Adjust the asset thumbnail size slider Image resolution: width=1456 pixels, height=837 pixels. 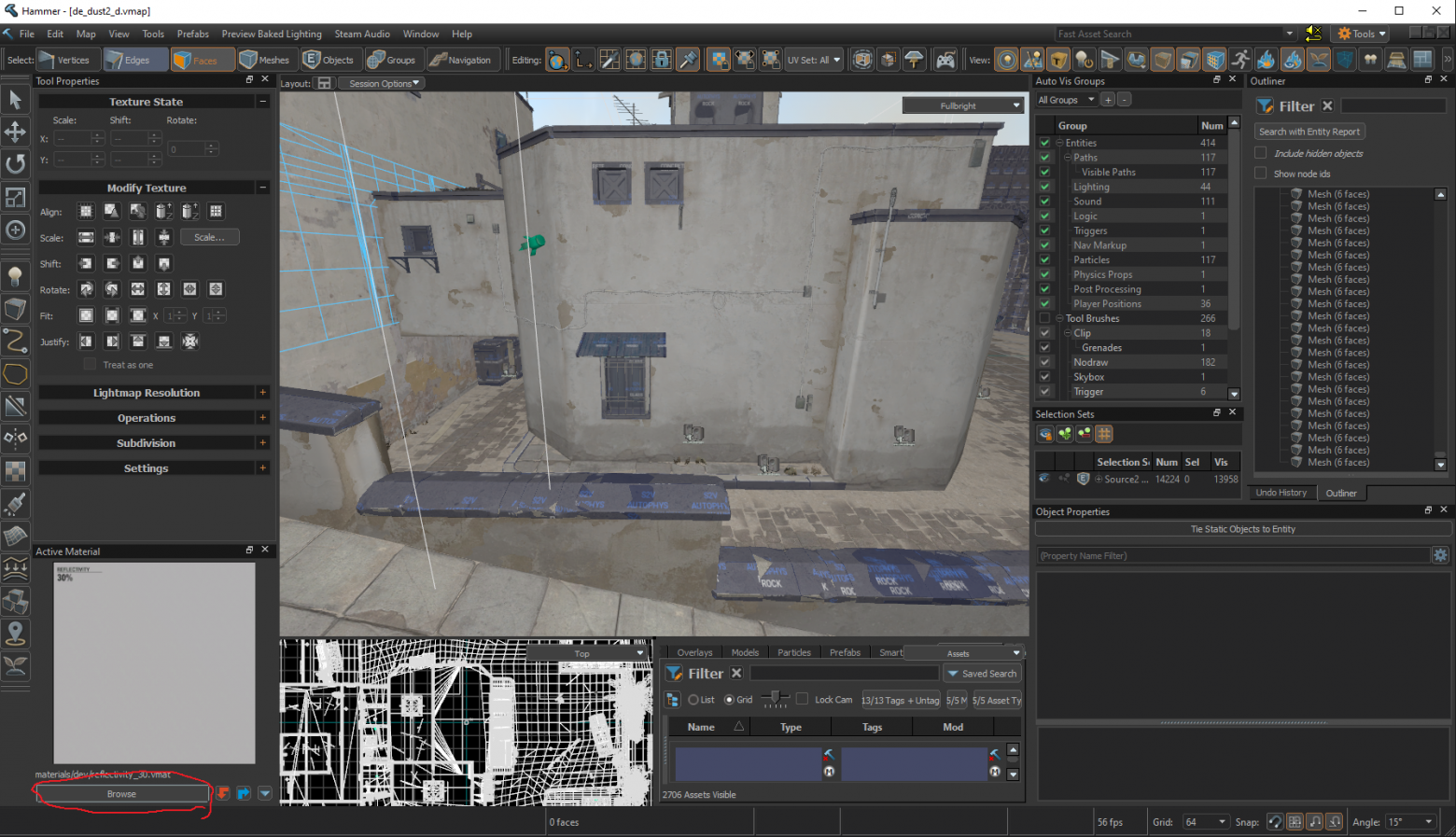click(775, 699)
